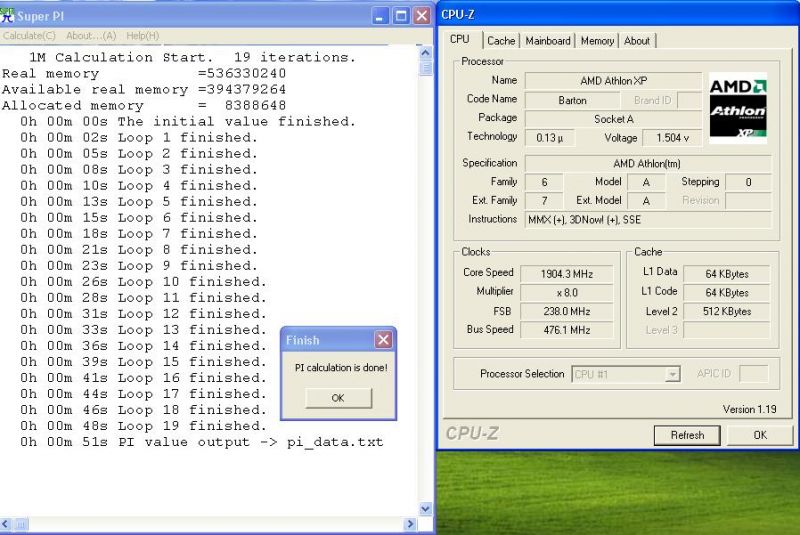Click the horizontal scrollbar thumb in Super PI

coord(21,524)
